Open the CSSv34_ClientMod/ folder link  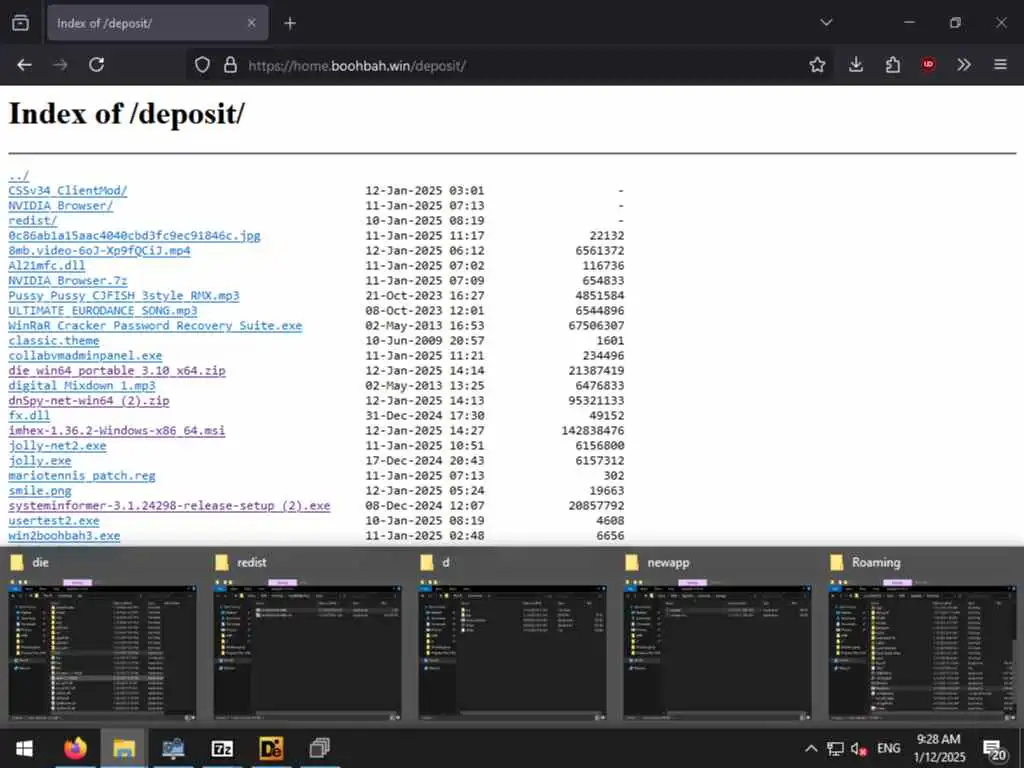click(x=68, y=191)
